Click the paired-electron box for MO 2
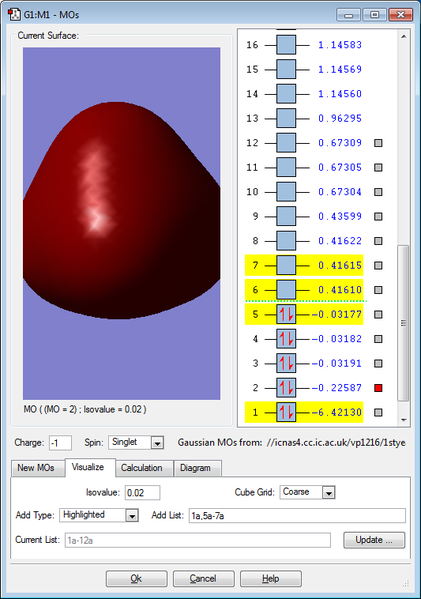421x599 pixels. click(x=286, y=388)
